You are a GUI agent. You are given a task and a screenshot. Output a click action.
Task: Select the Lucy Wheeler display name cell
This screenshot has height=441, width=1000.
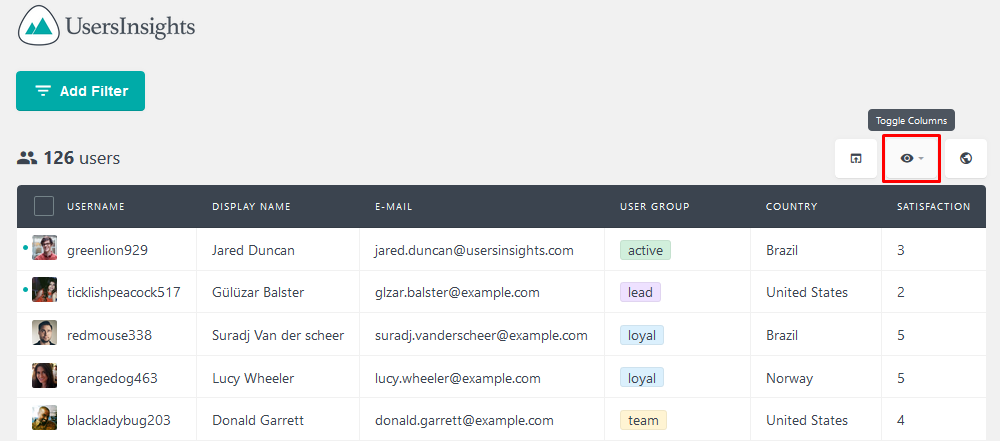click(x=253, y=378)
